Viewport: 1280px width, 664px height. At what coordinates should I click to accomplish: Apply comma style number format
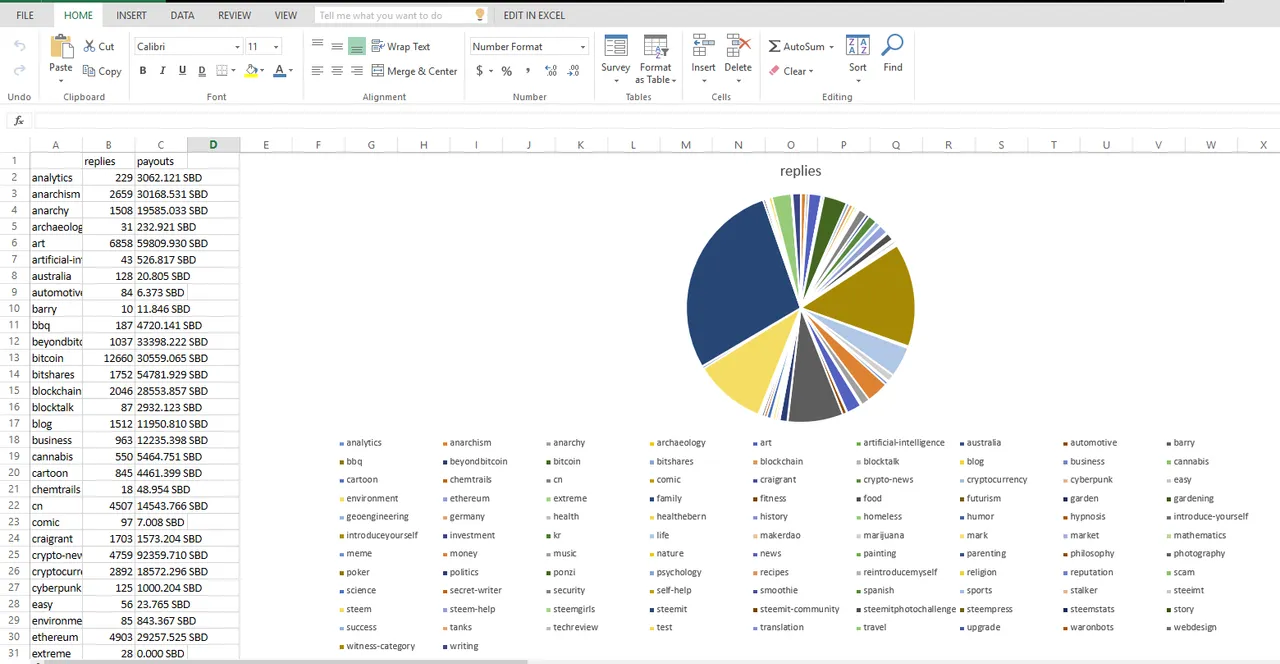pyautogui.click(x=528, y=71)
